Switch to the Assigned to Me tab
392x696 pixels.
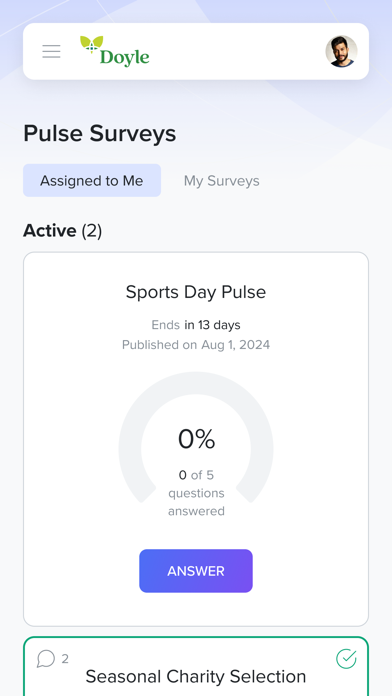(92, 181)
